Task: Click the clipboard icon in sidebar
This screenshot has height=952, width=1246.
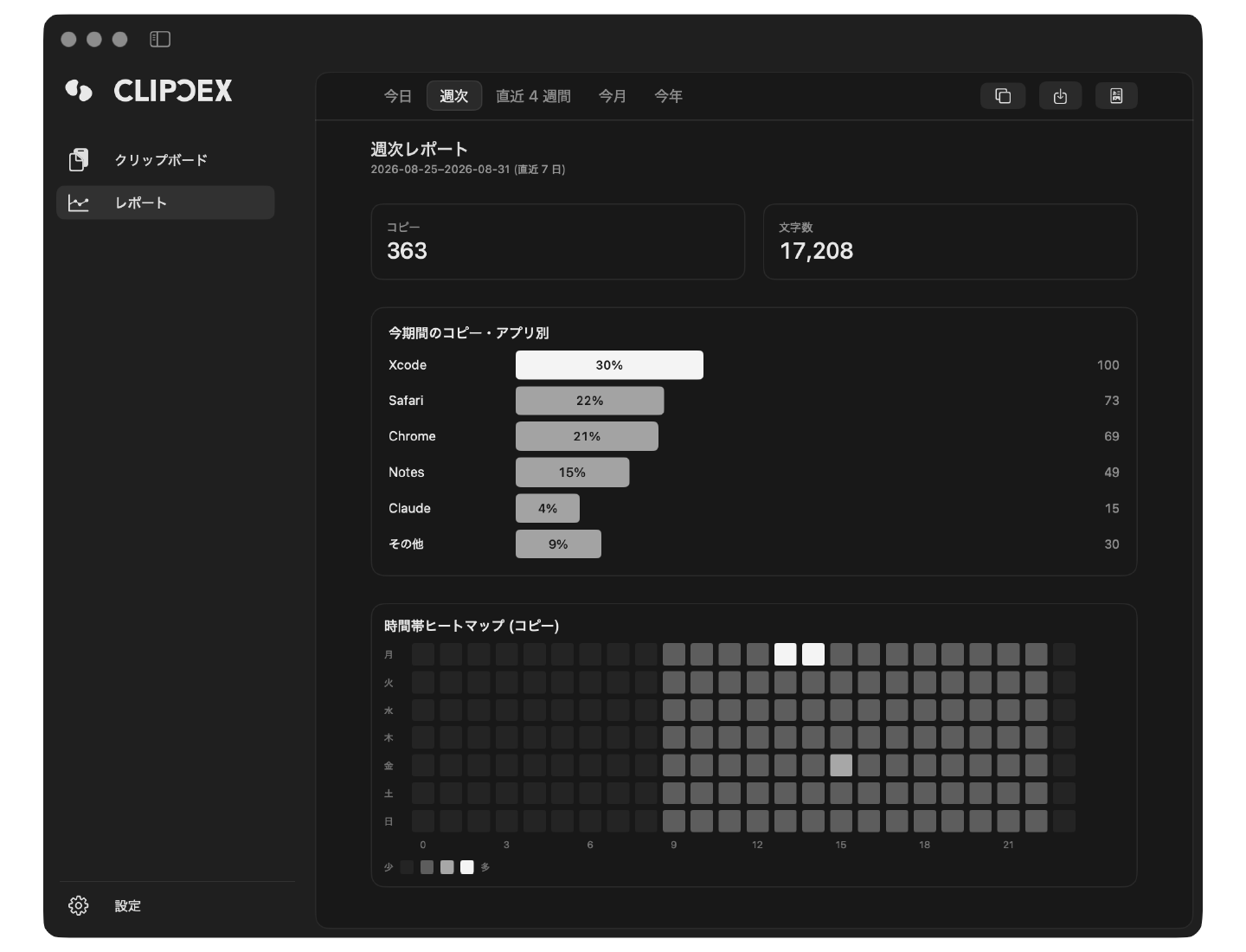Action: coord(79,159)
